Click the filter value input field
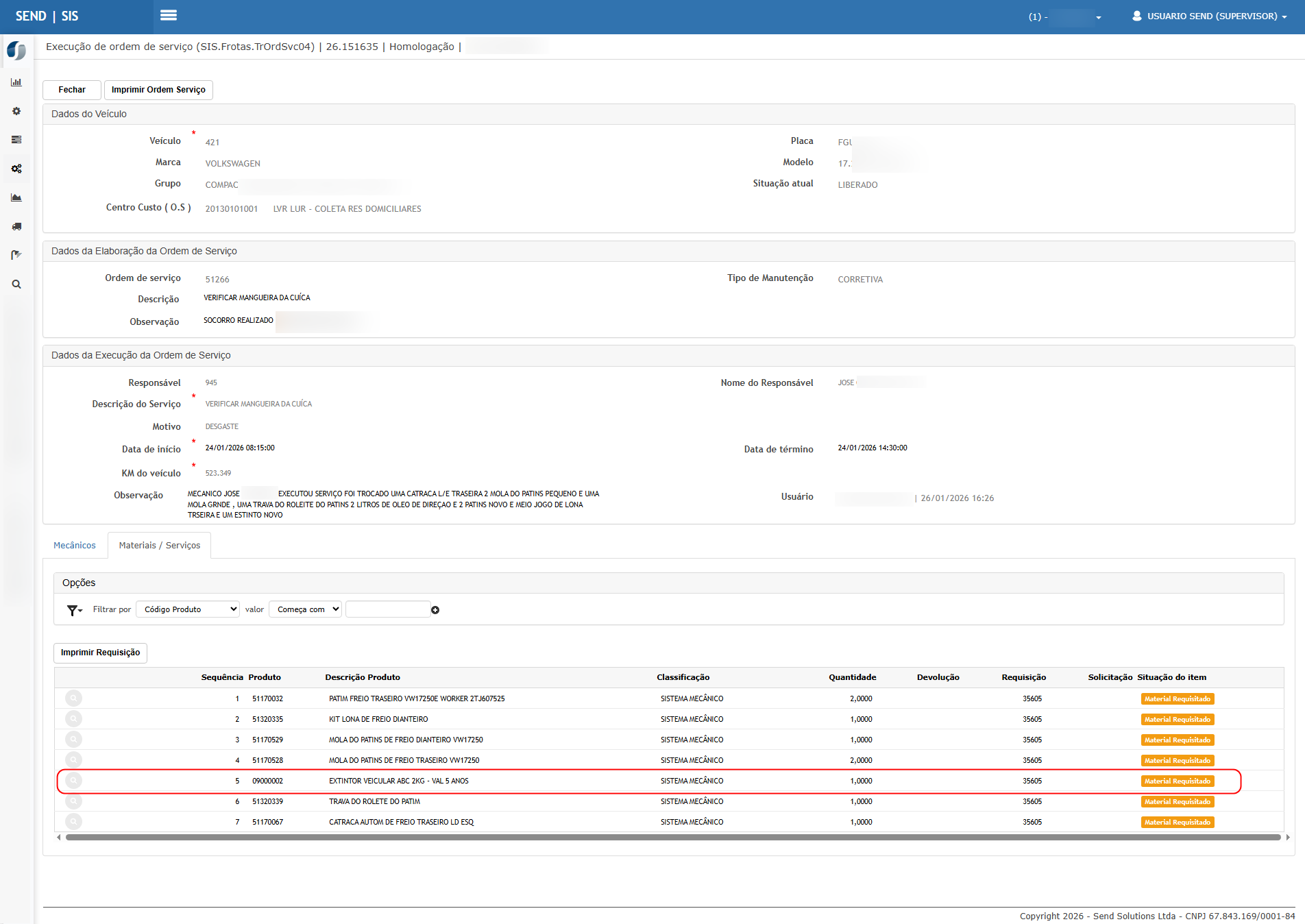 tap(388, 609)
